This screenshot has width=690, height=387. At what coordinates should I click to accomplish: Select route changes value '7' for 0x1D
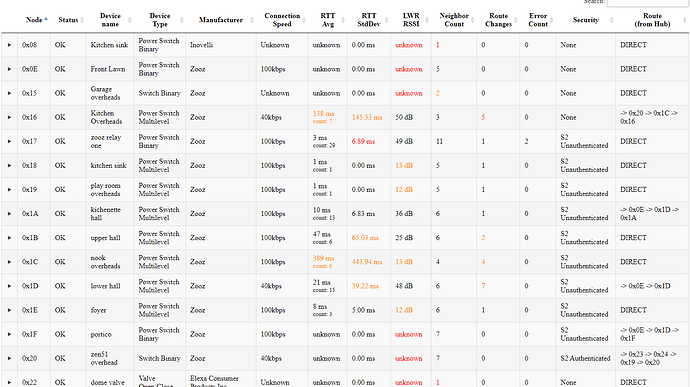tap(483, 286)
